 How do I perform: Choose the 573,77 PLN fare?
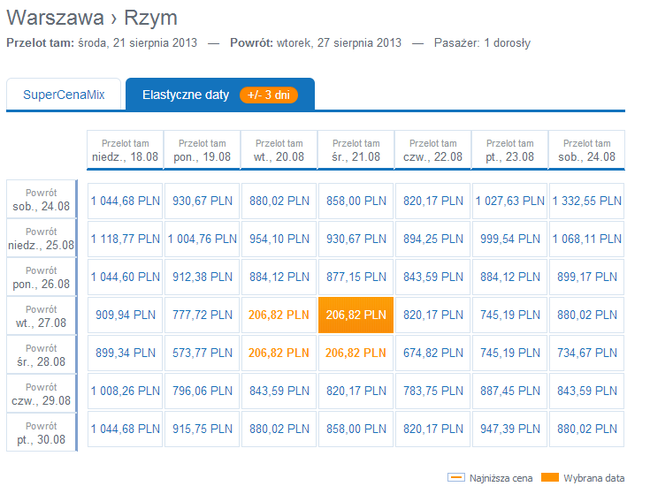(x=202, y=353)
